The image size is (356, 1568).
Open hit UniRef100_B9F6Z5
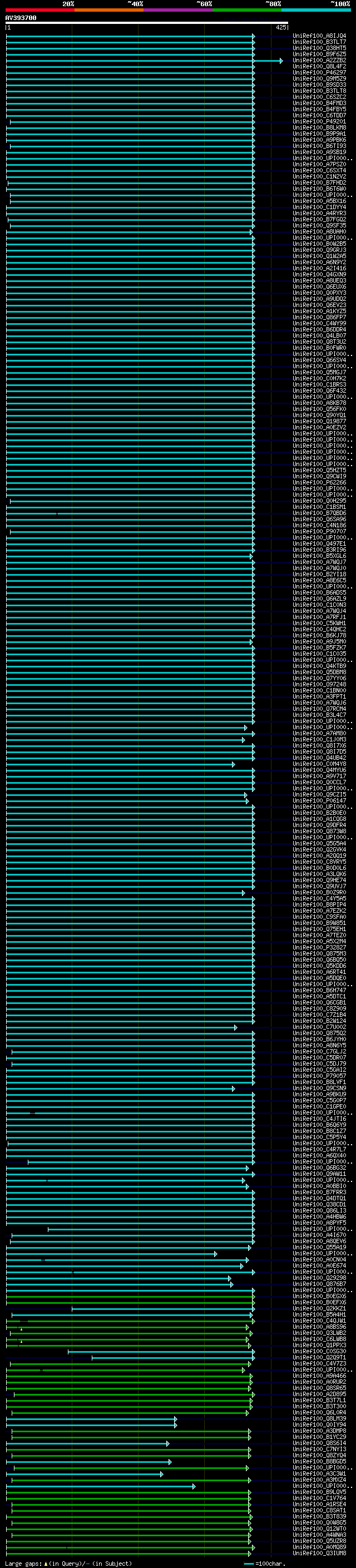319,54
